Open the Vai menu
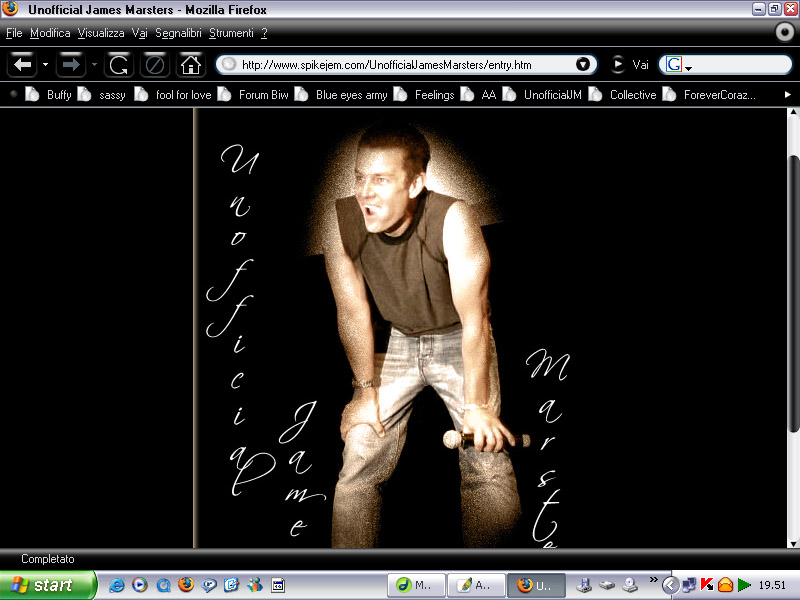800x600 pixels. click(x=139, y=33)
